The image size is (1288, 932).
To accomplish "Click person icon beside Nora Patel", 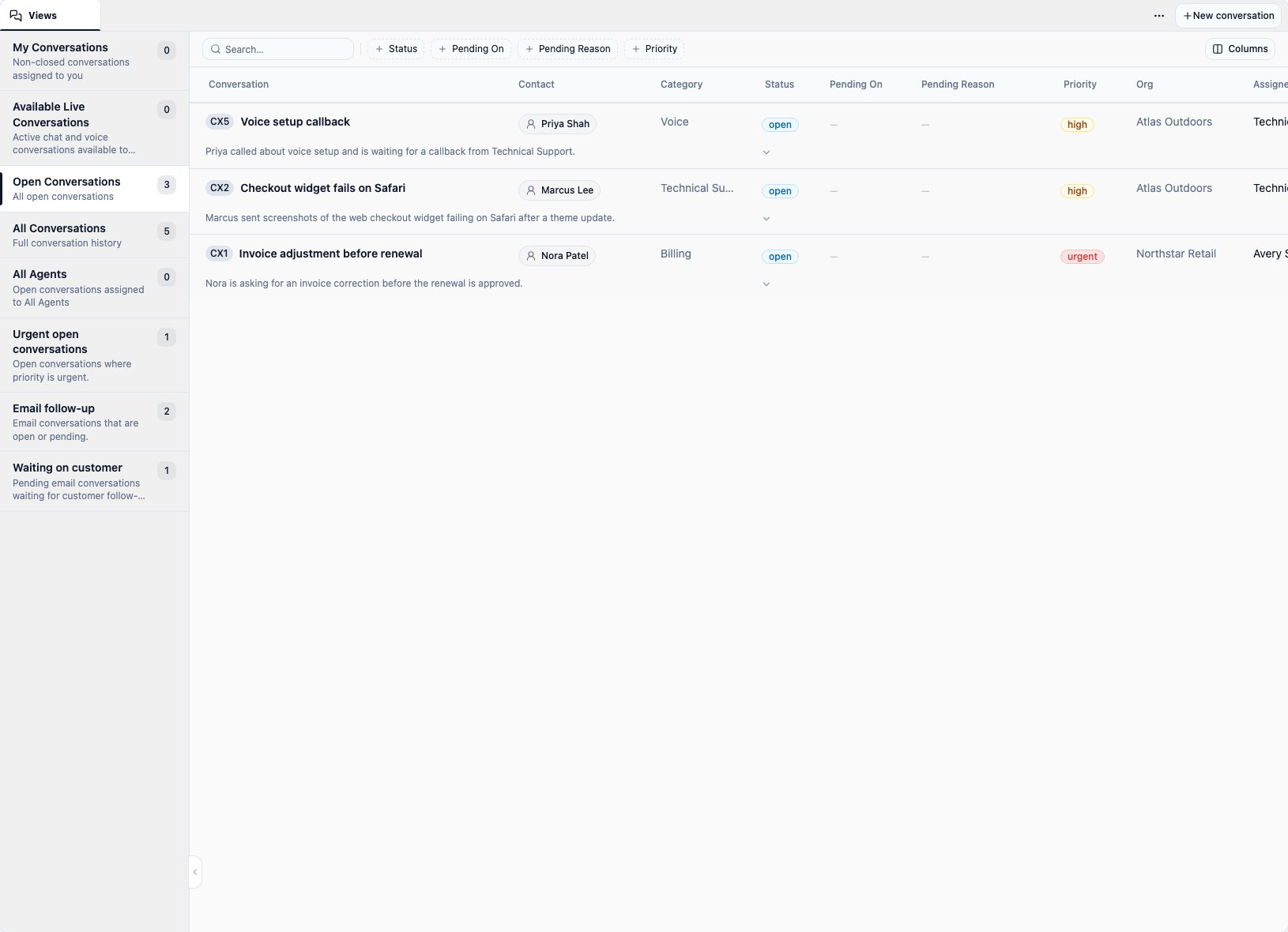I will (x=531, y=256).
